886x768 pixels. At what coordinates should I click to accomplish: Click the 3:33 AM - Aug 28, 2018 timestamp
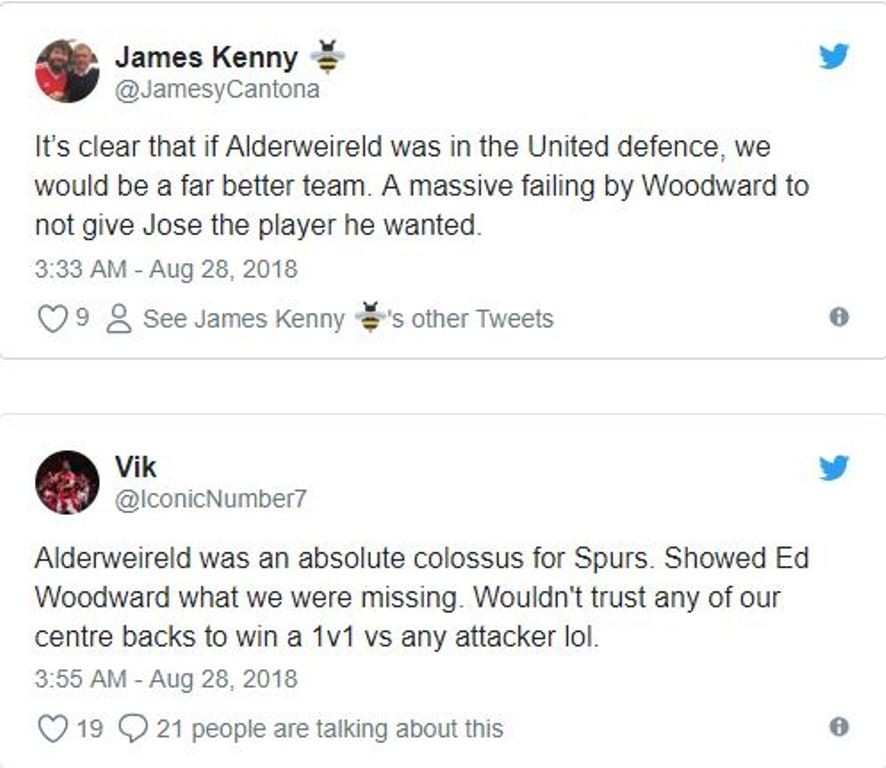[x=166, y=270]
